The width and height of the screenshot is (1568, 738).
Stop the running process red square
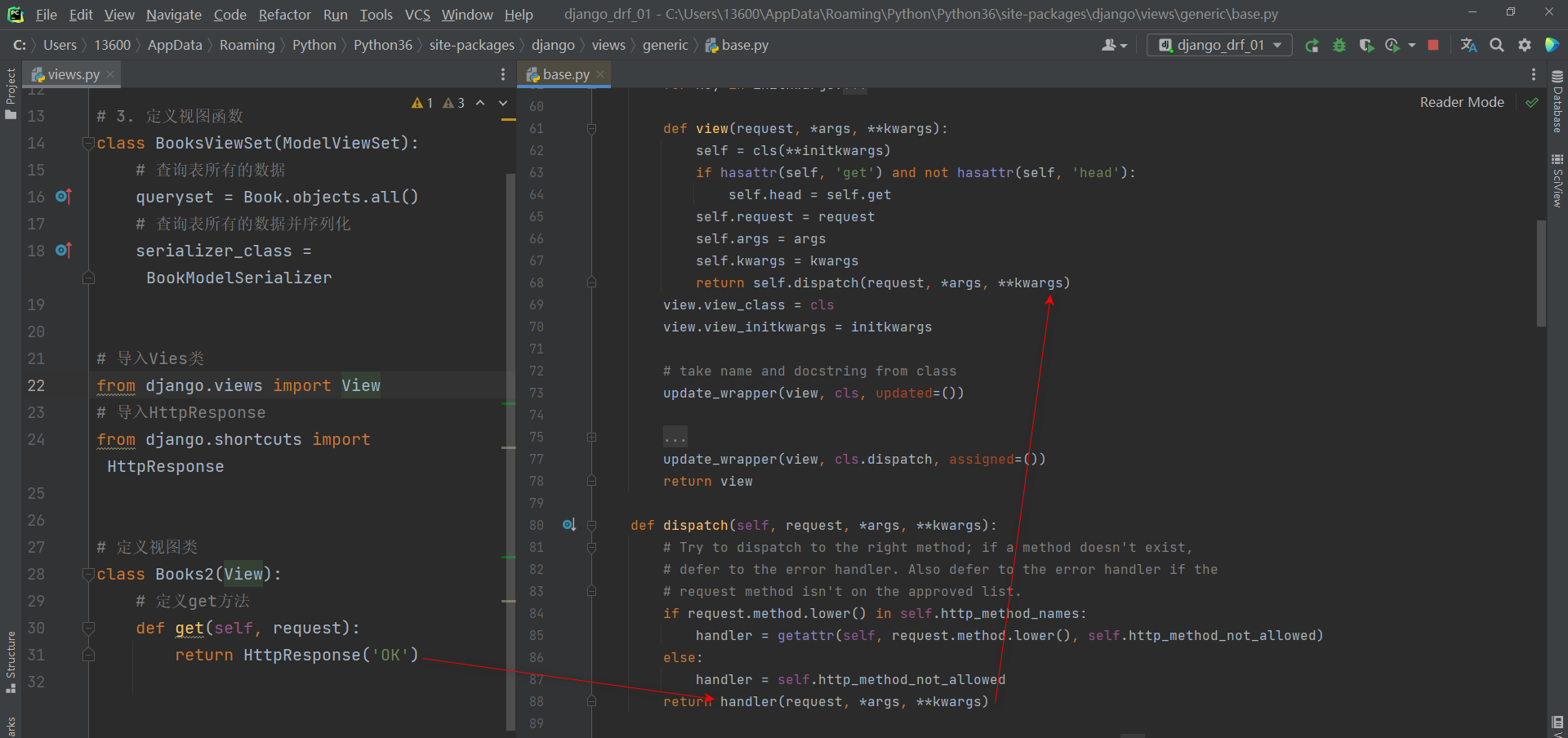pyautogui.click(x=1432, y=46)
